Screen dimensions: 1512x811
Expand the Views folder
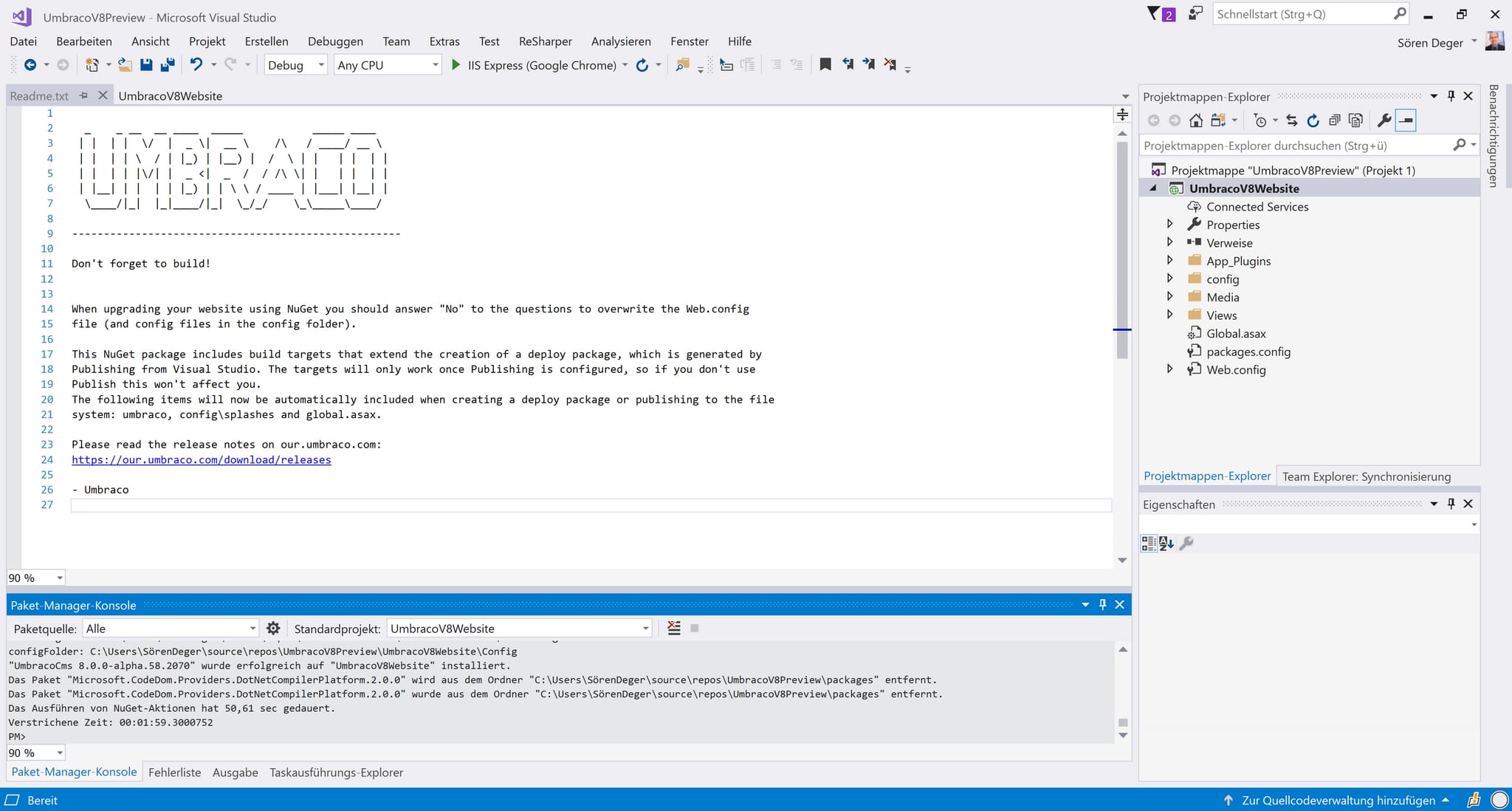click(1169, 315)
